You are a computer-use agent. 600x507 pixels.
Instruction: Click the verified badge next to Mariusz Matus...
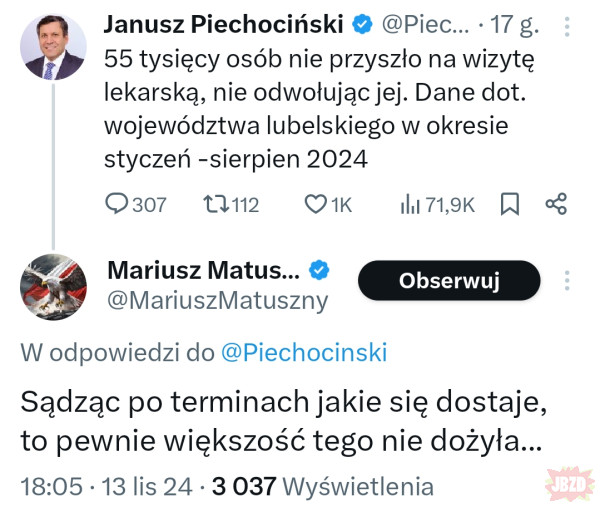pyautogui.click(x=319, y=269)
